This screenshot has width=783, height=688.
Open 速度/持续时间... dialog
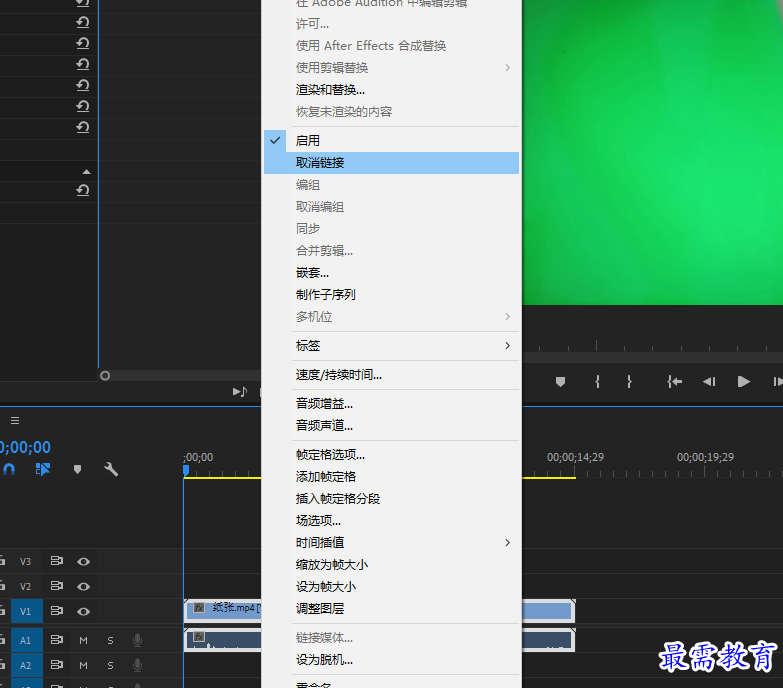coord(391,374)
